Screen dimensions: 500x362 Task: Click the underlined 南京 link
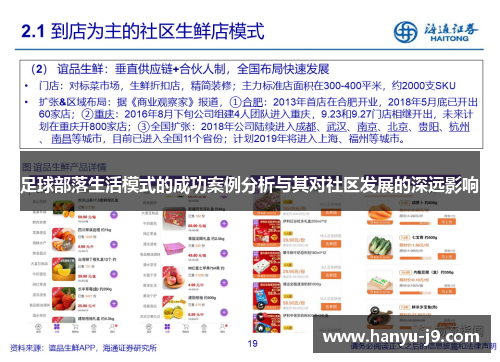[x=367, y=127]
